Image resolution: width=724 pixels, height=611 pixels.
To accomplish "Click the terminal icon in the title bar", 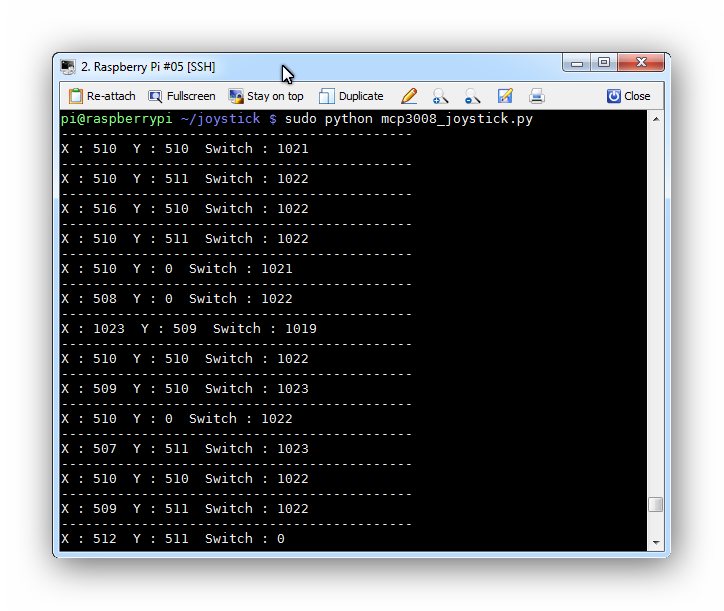I will pyautogui.click(x=68, y=67).
